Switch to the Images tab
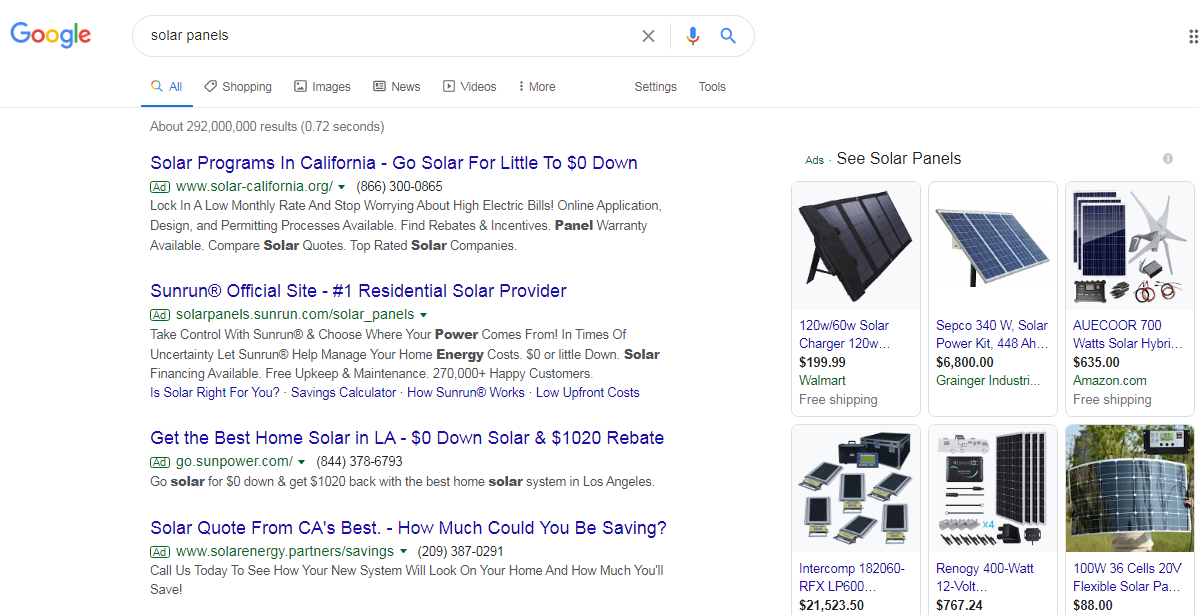Viewport: 1199px width, 615px height. pyautogui.click(x=322, y=86)
